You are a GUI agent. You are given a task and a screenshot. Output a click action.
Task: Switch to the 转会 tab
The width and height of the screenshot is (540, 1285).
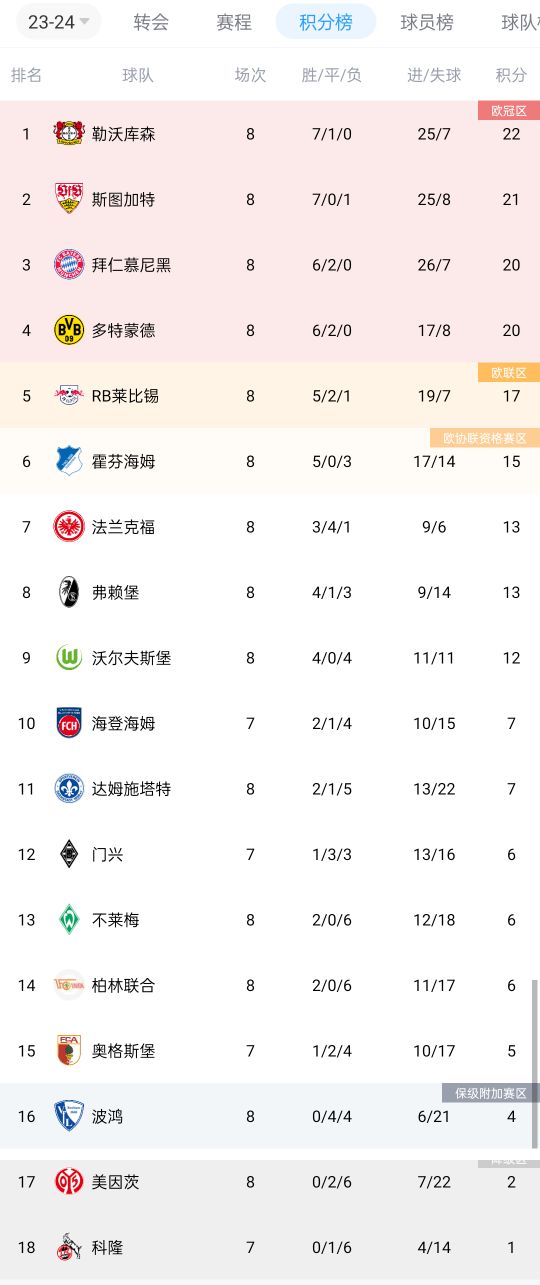tap(151, 22)
